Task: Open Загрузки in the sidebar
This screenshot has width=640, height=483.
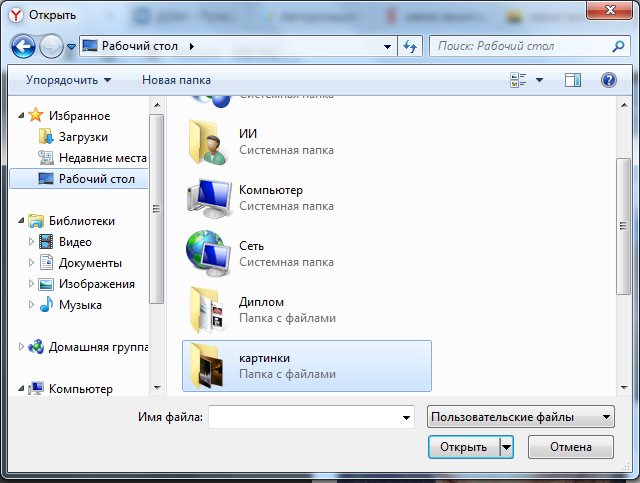Action: 83,137
